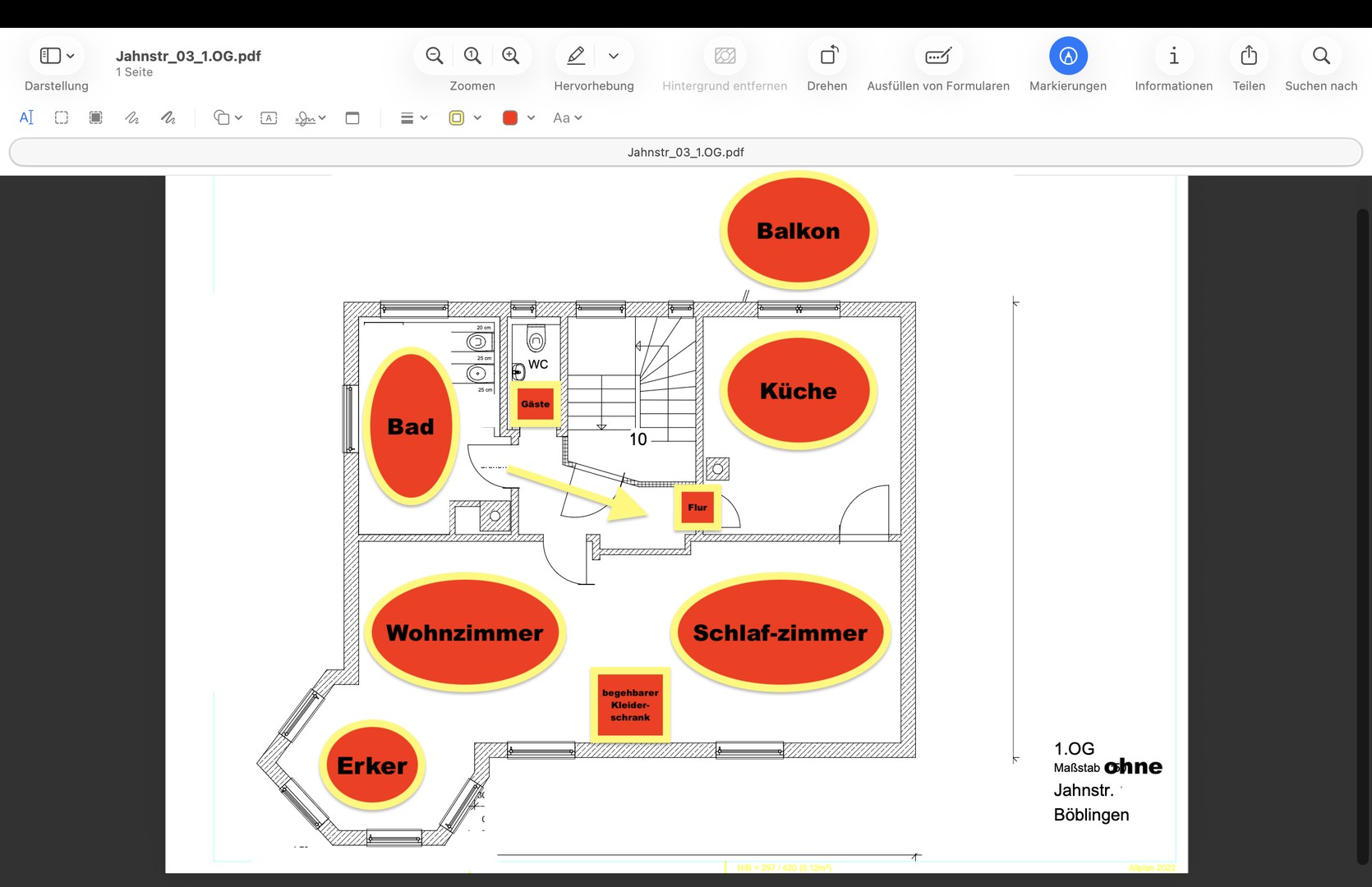
Task: Expand the line style dropdown
Action: click(x=414, y=117)
